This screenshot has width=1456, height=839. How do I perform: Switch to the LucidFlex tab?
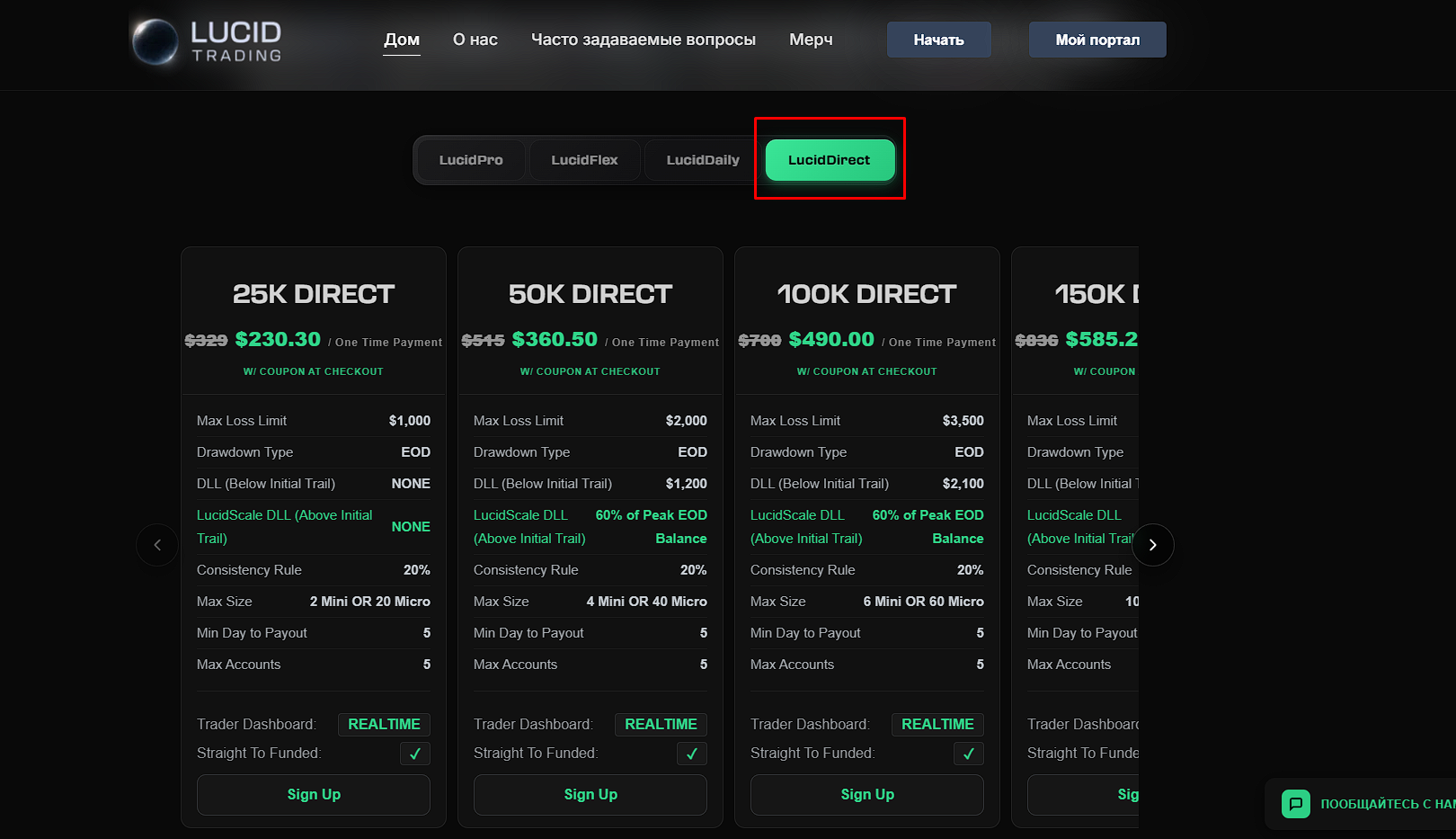pyautogui.click(x=584, y=160)
